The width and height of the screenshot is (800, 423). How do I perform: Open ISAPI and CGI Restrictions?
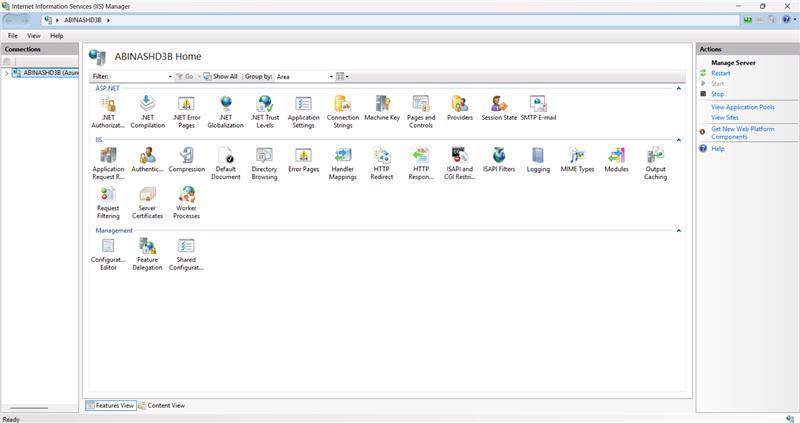pyautogui.click(x=460, y=163)
